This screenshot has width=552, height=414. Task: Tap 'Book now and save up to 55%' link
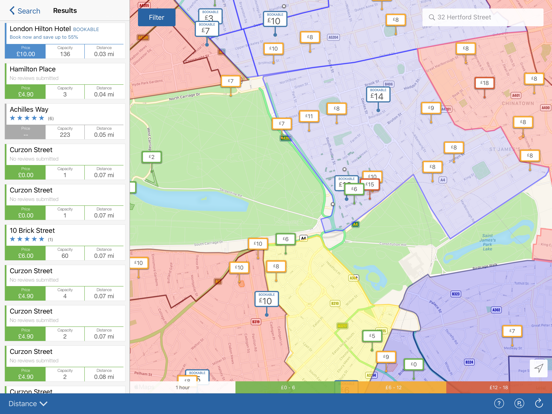click(44, 37)
